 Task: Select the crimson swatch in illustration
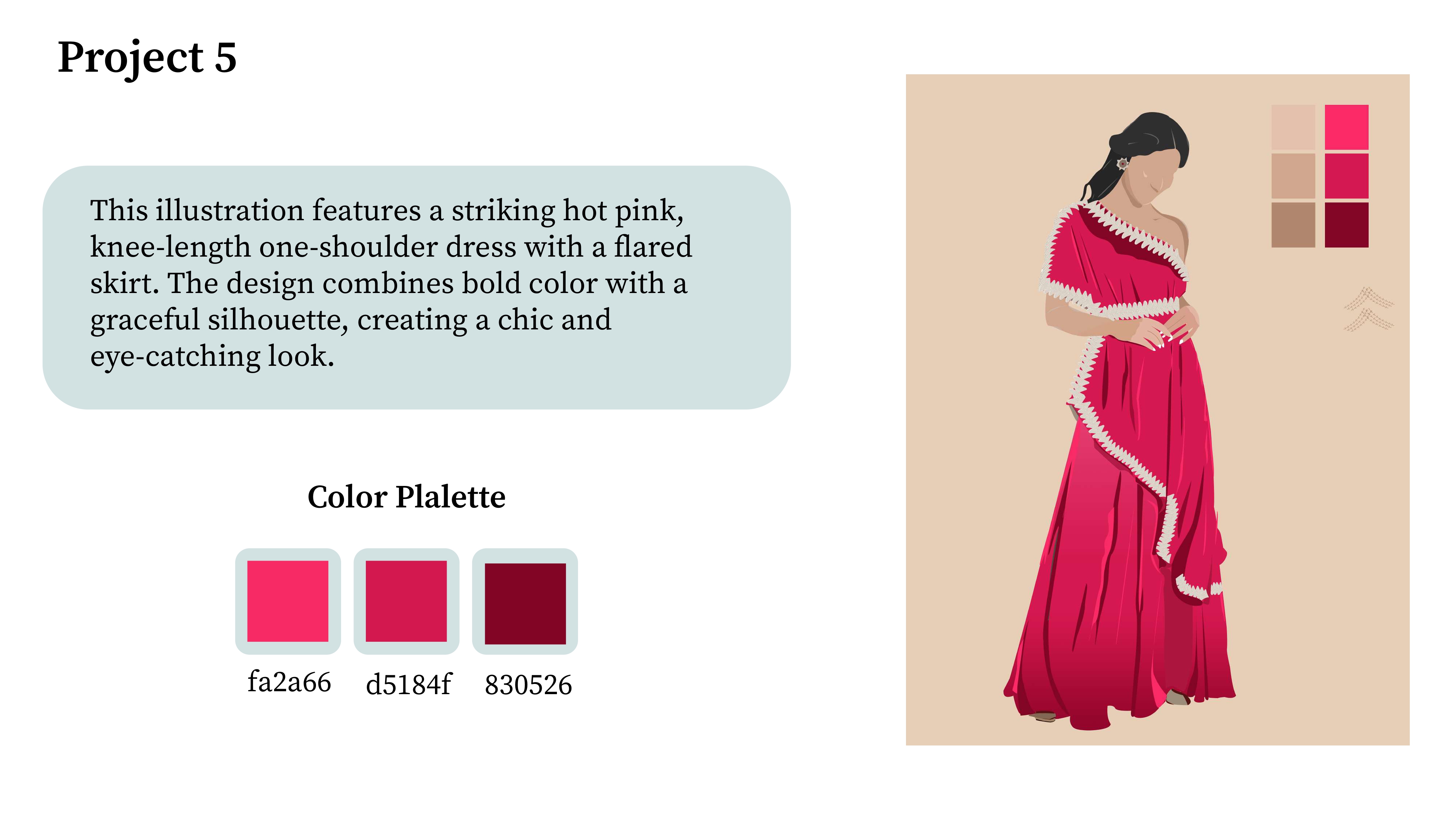1346,176
